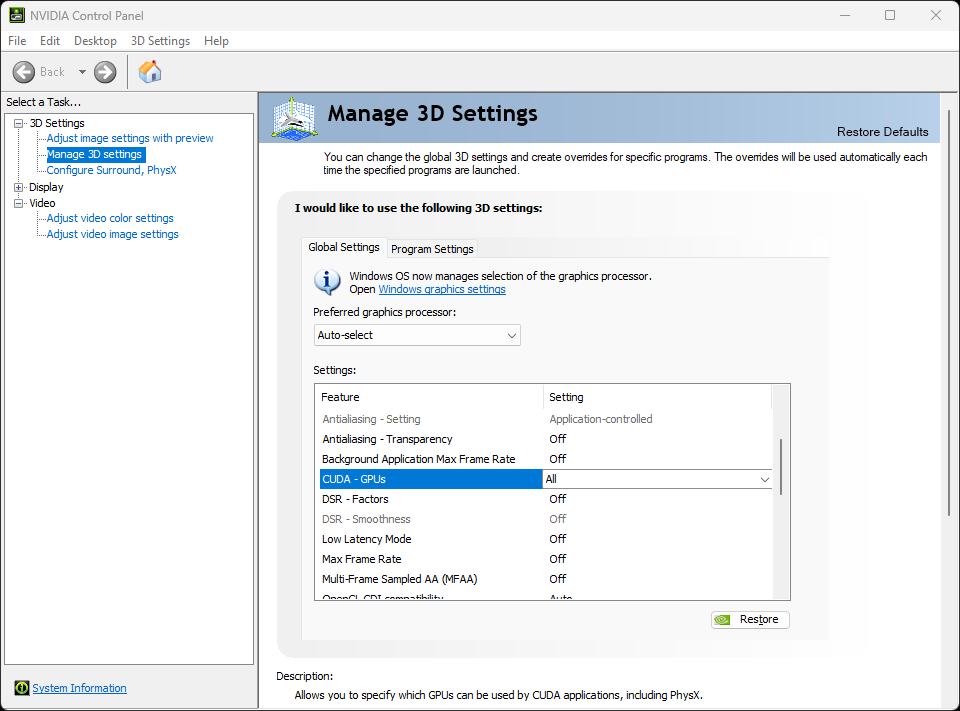Expand the Display tree node

17,186
